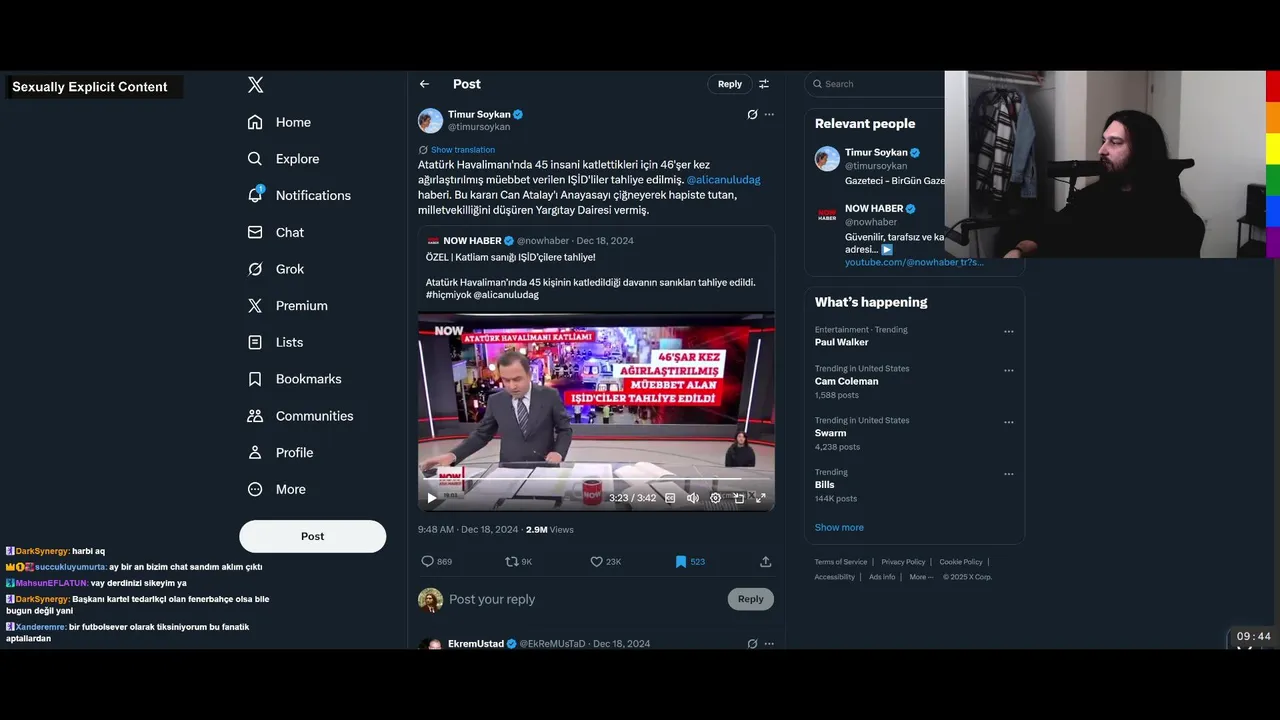
Task: Click the Show more trends link
Action: point(839,527)
